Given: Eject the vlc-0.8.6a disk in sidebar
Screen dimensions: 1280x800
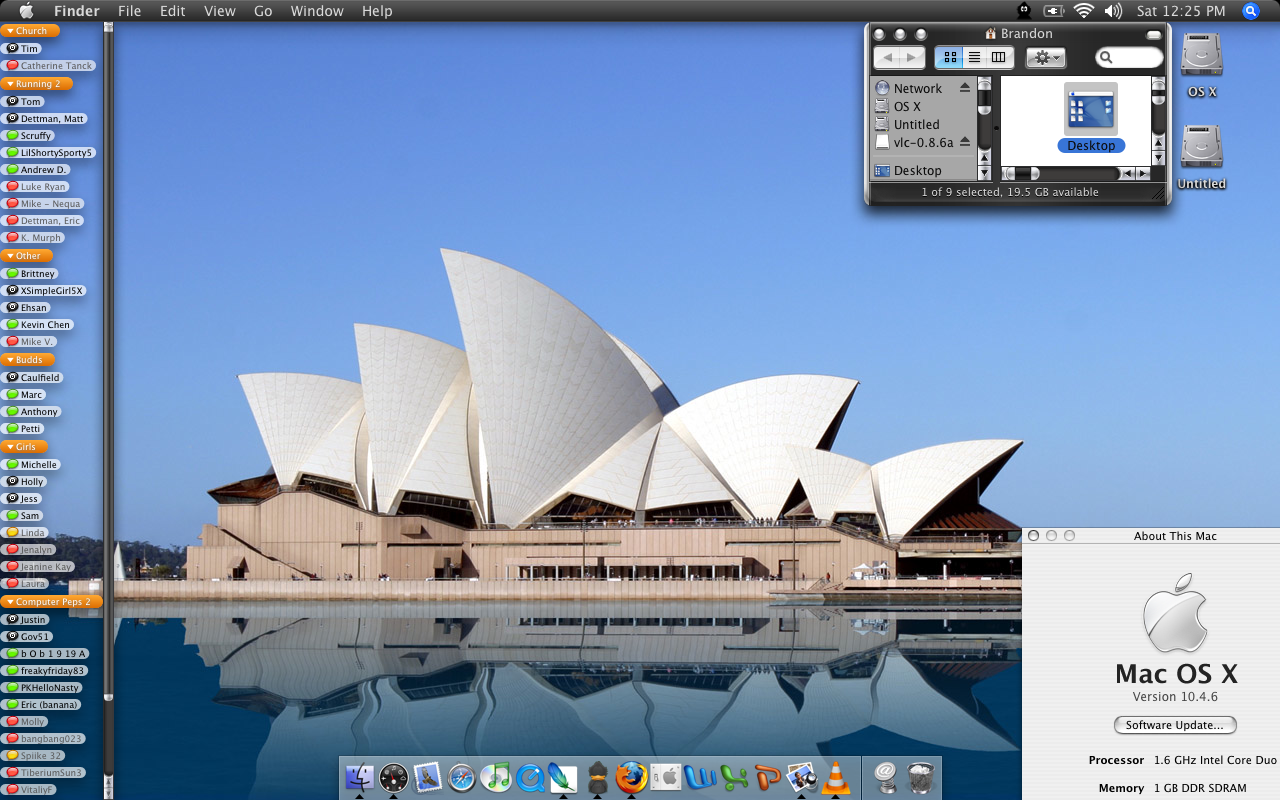Looking at the screenshot, I should 965,142.
